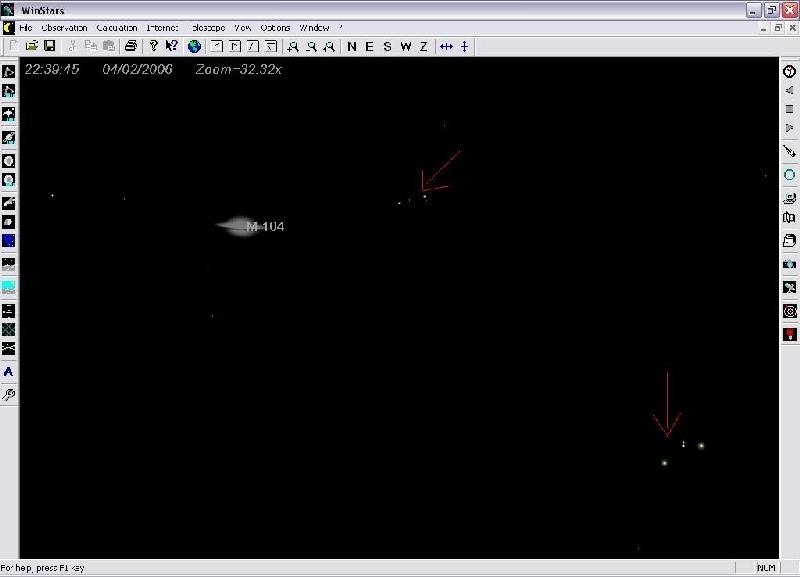Stop time animation square button
This screenshot has width=800, height=577.
click(x=790, y=109)
